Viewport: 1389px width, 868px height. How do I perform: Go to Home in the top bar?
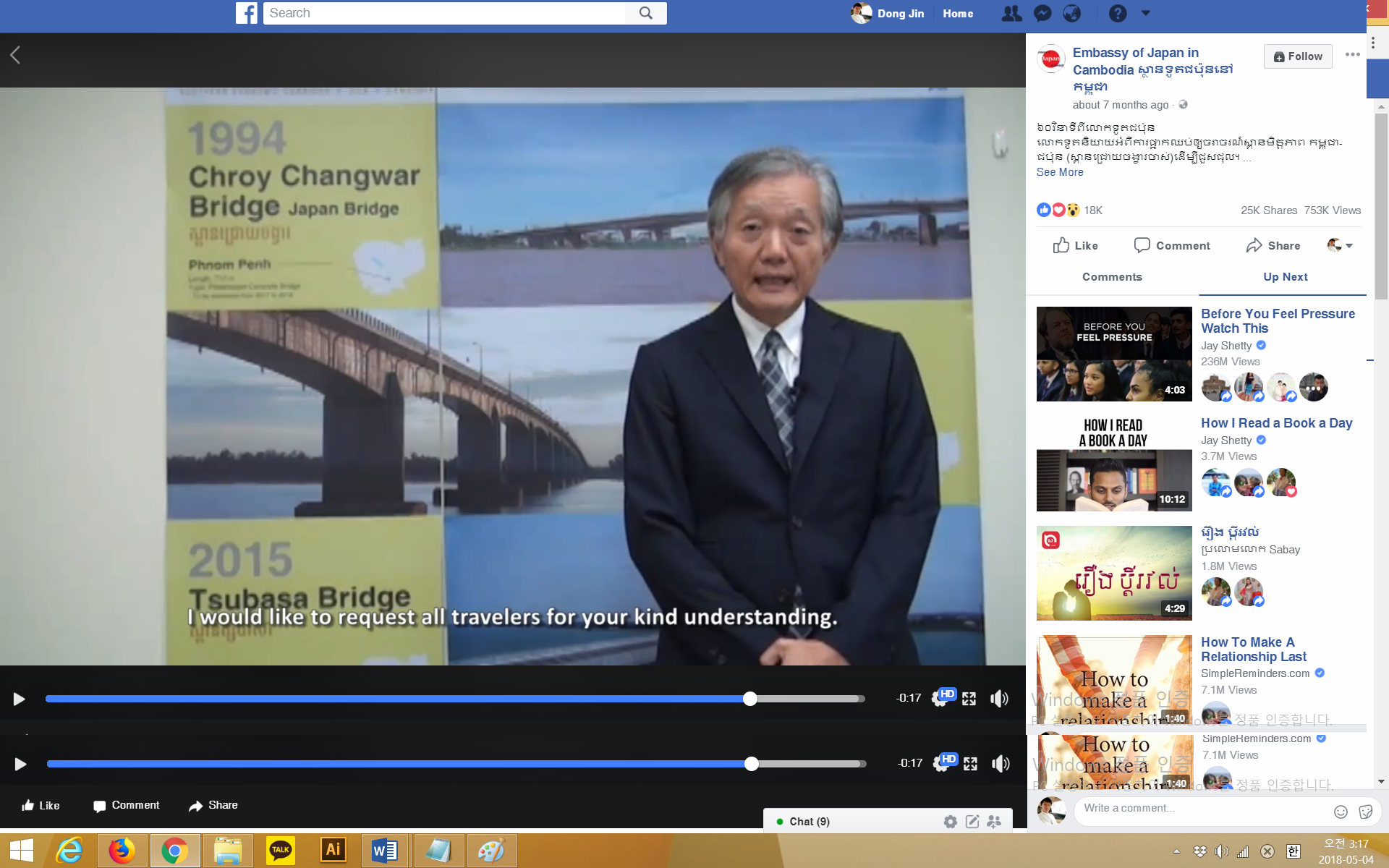point(958,13)
